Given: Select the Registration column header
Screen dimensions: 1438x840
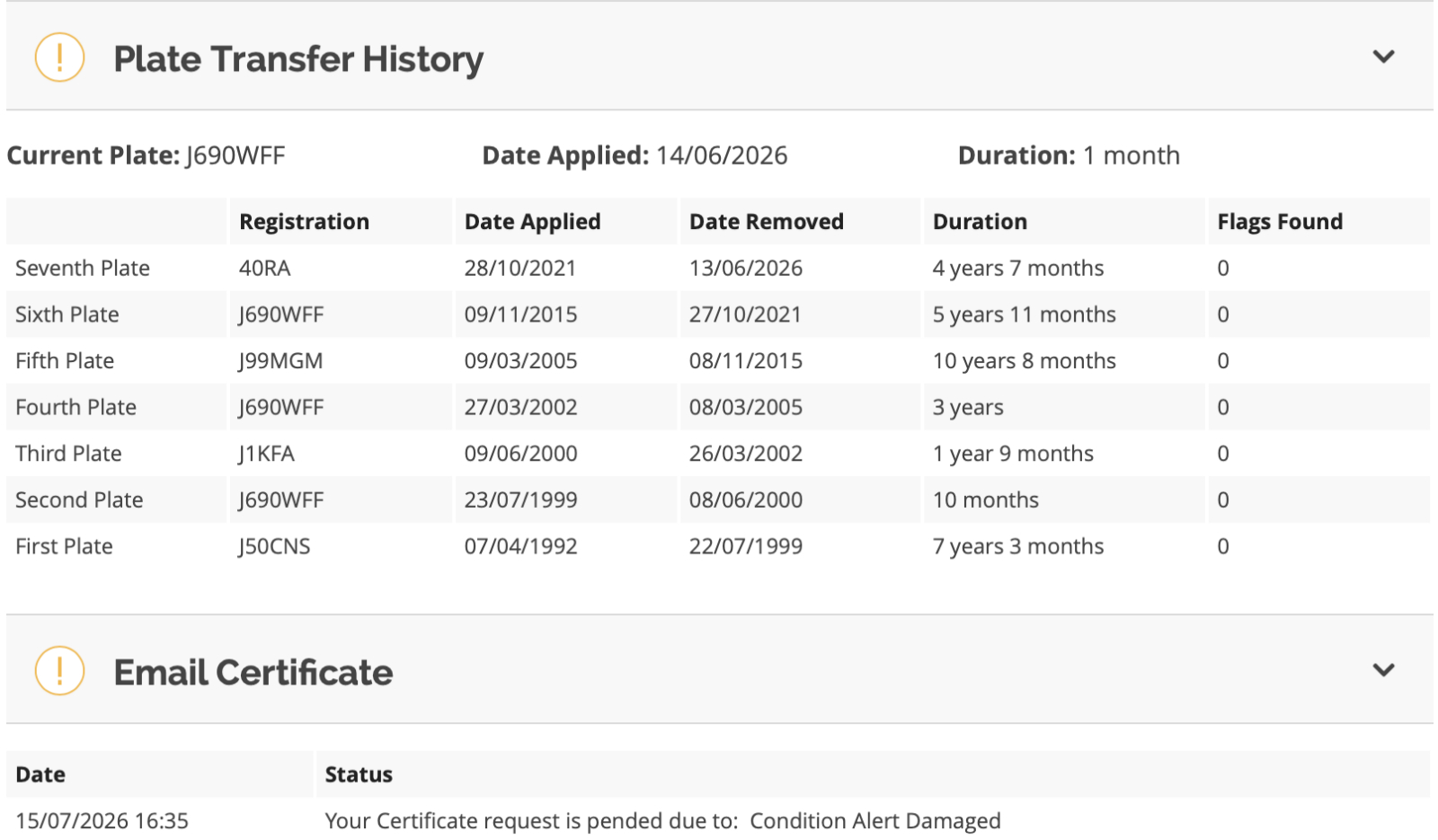Looking at the screenshot, I should [304, 222].
